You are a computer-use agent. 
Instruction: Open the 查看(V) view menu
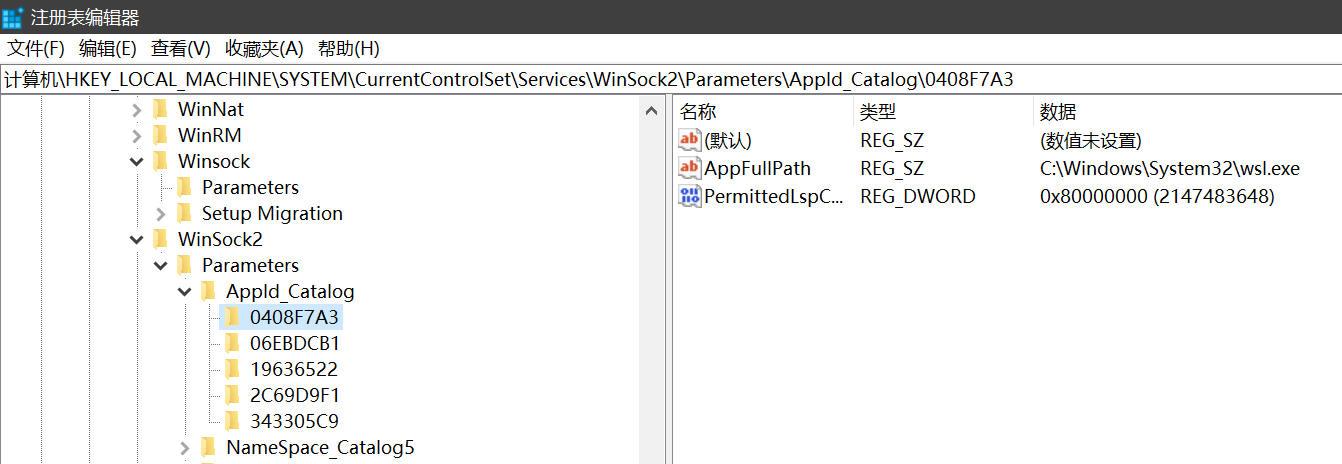click(x=181, y=48)
